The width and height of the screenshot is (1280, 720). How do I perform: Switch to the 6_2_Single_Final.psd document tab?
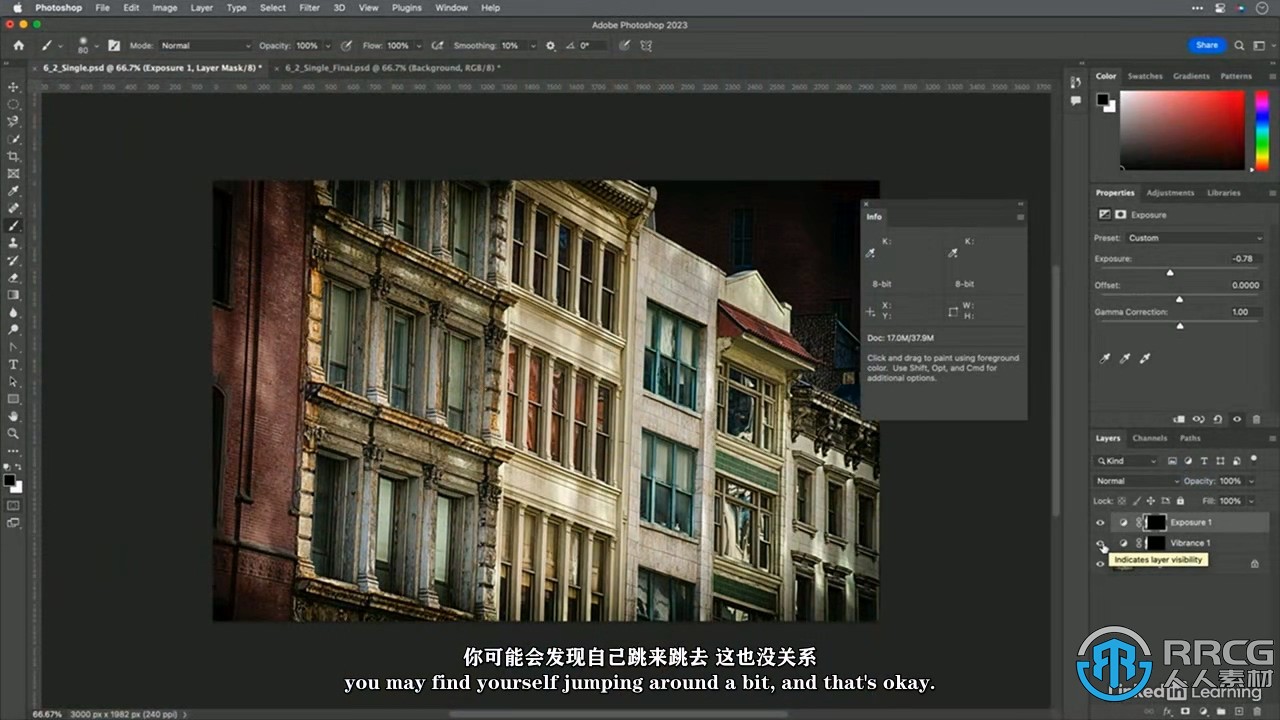(393, 68)
